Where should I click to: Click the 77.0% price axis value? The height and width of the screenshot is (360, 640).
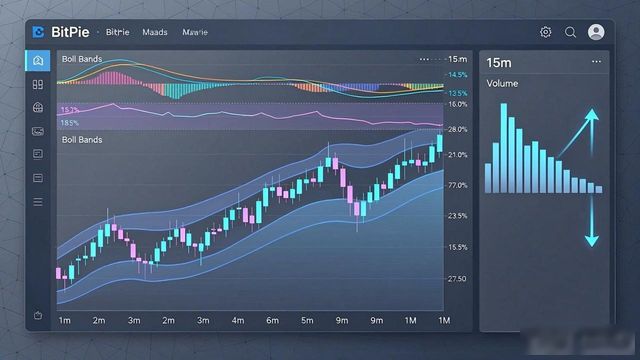458,185
